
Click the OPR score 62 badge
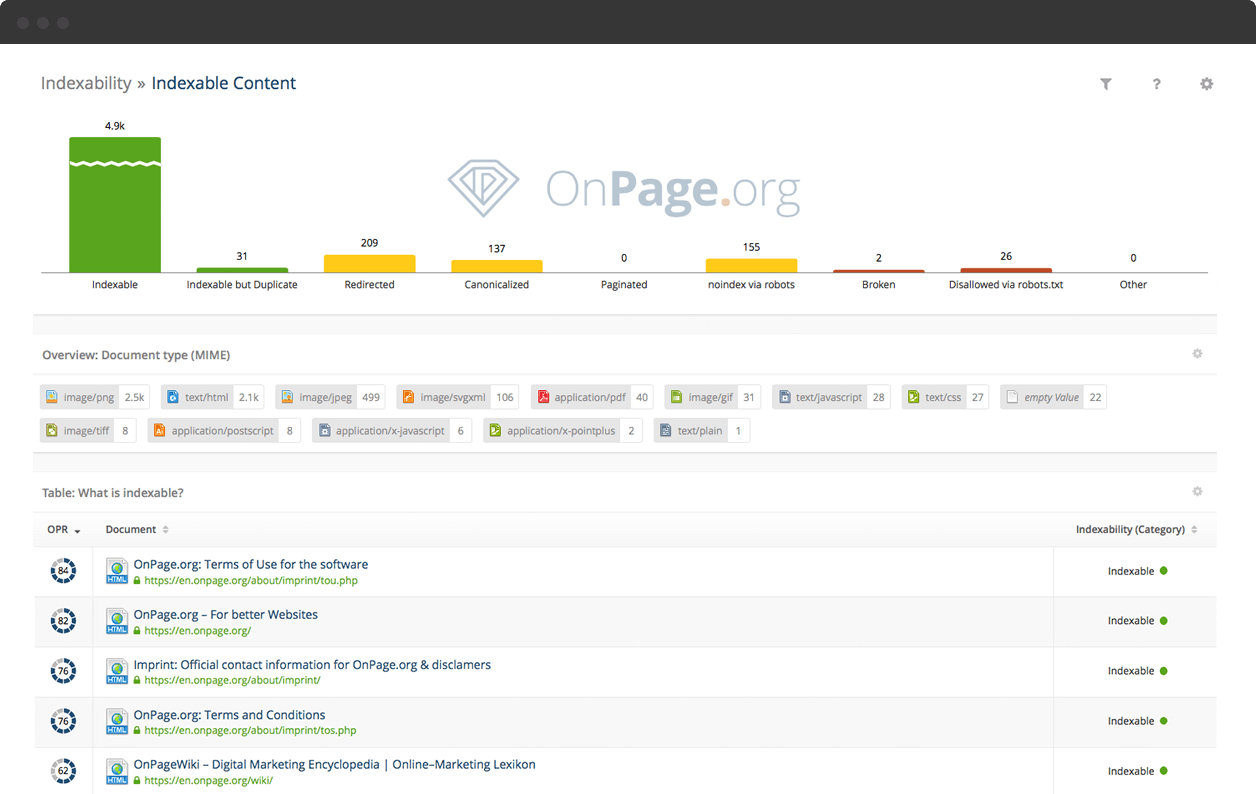(x=63, y=772)
